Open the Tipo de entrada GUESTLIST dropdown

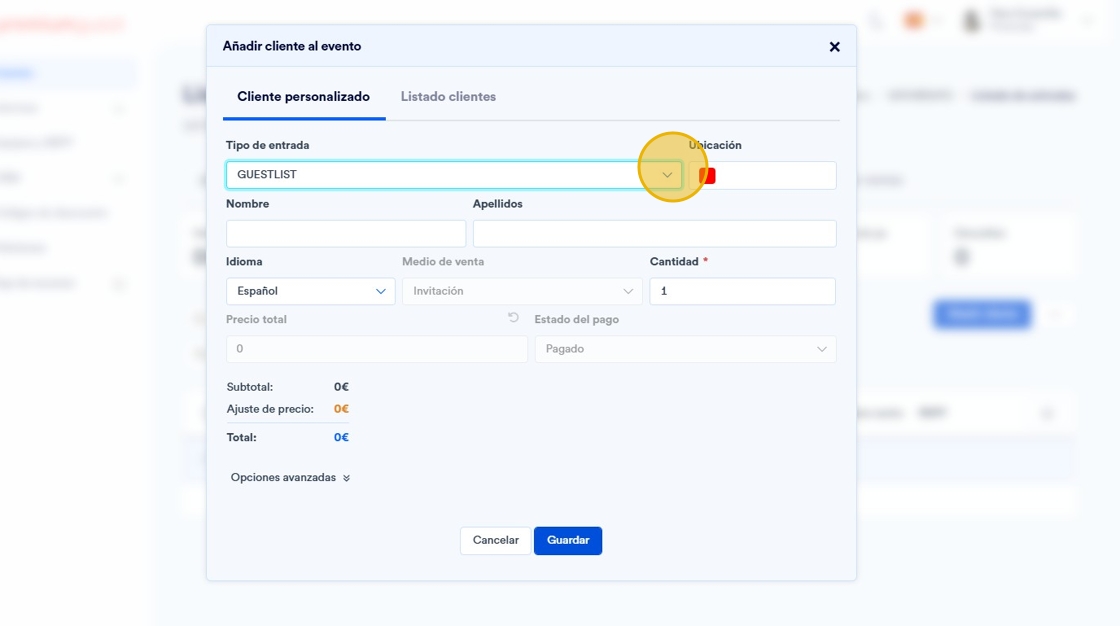tap(454, 175)
